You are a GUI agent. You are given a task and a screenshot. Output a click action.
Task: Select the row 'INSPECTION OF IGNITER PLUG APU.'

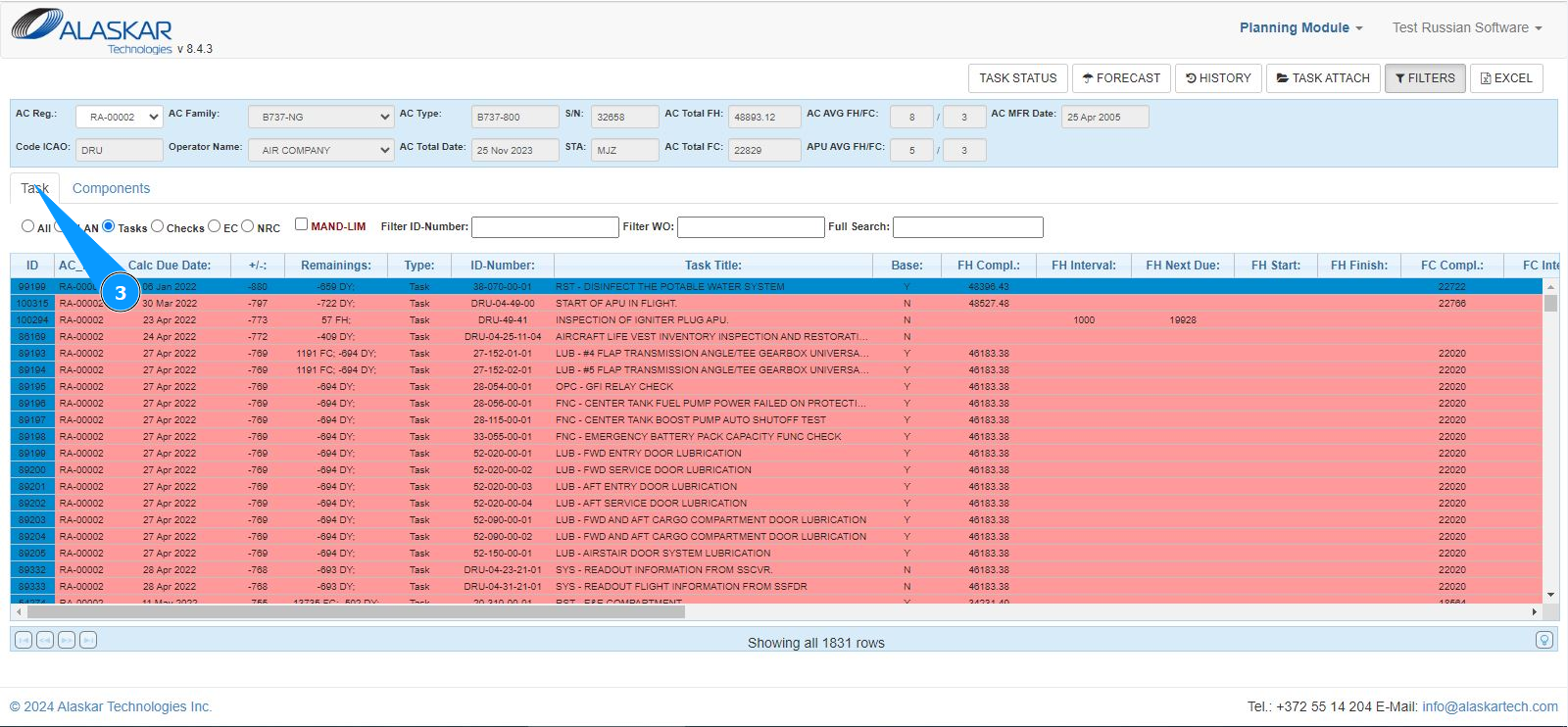777,320
